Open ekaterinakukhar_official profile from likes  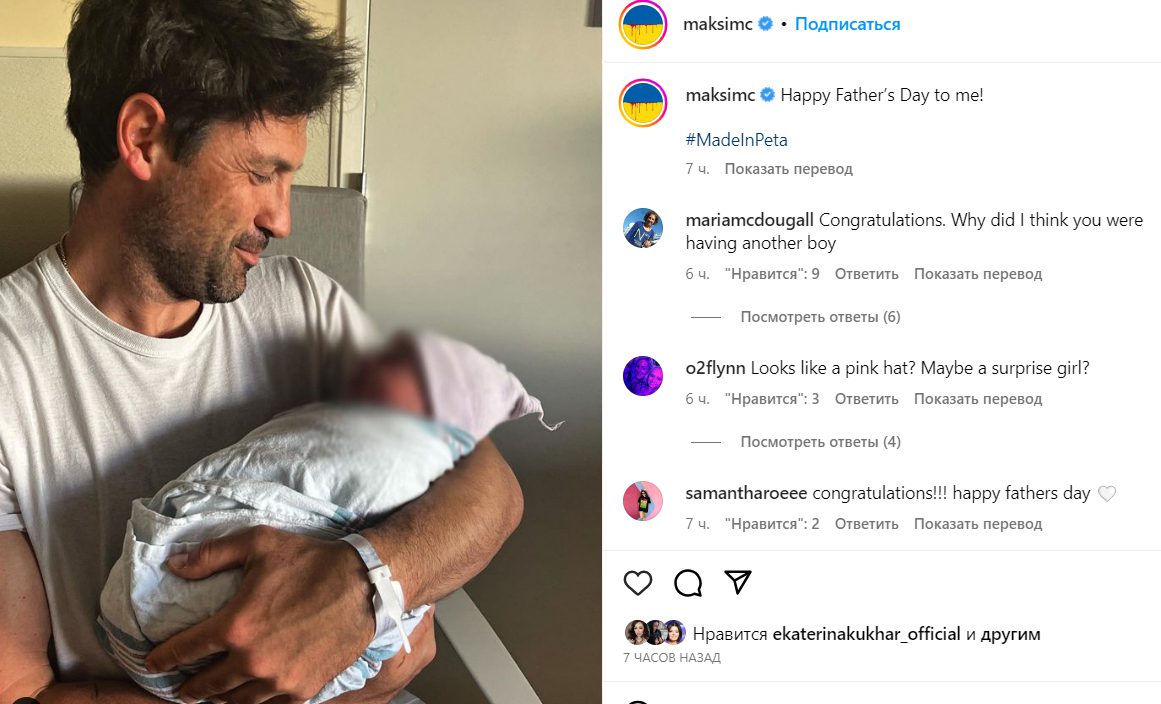(866, 634)
